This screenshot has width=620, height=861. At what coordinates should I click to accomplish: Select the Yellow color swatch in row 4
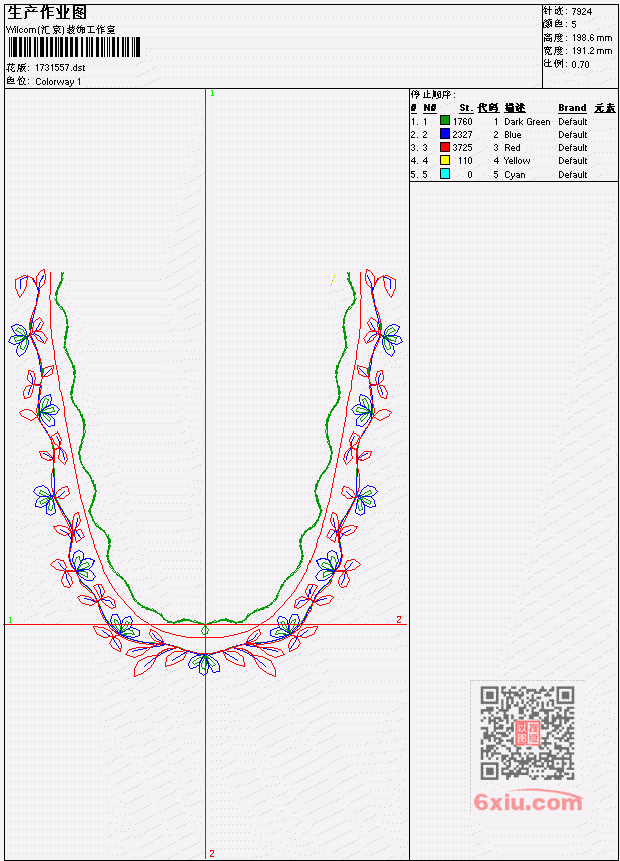pyautogui.click(x=445, y=160)
